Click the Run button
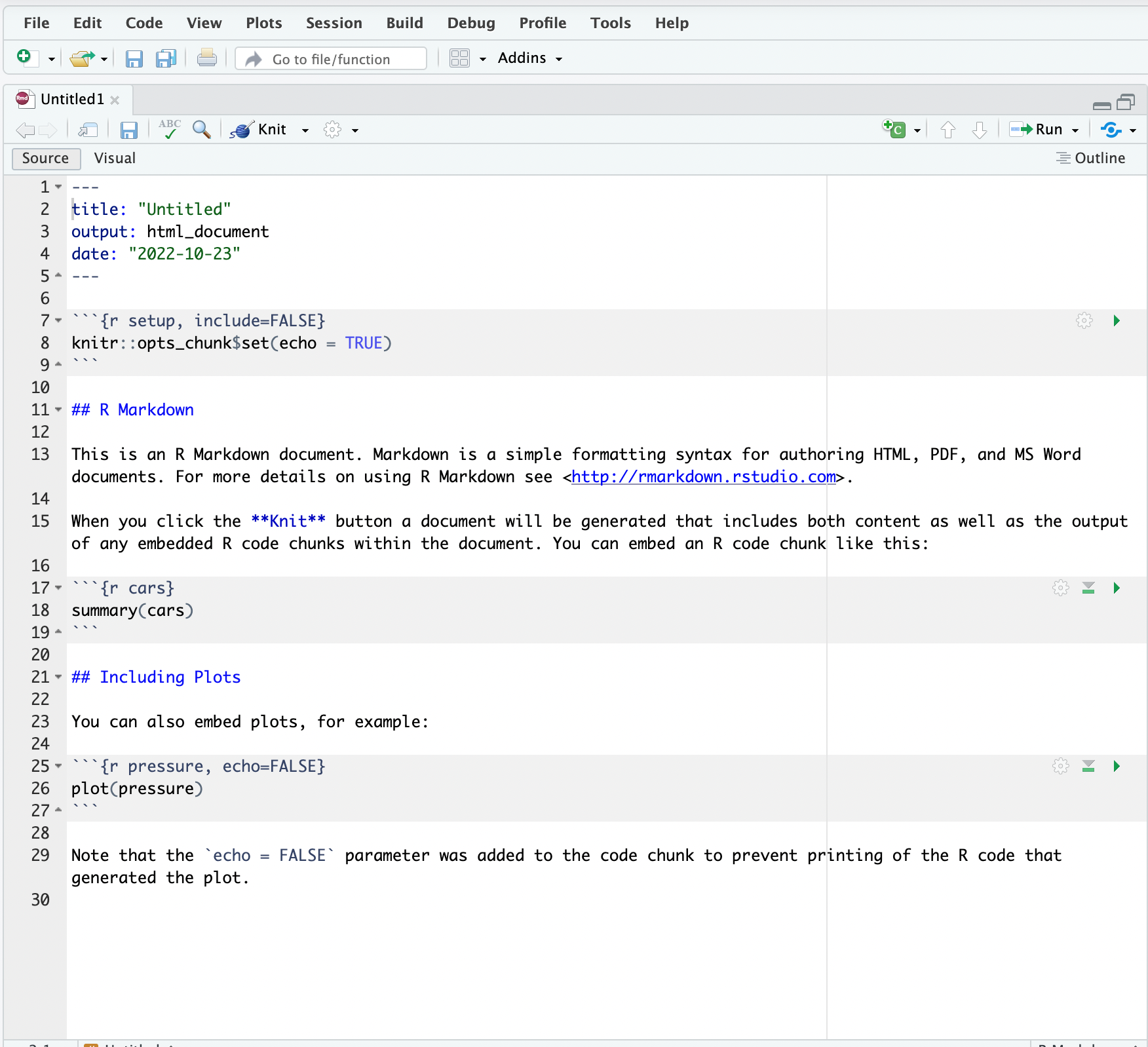Screen dimensions: 1148x1047 1036,129
